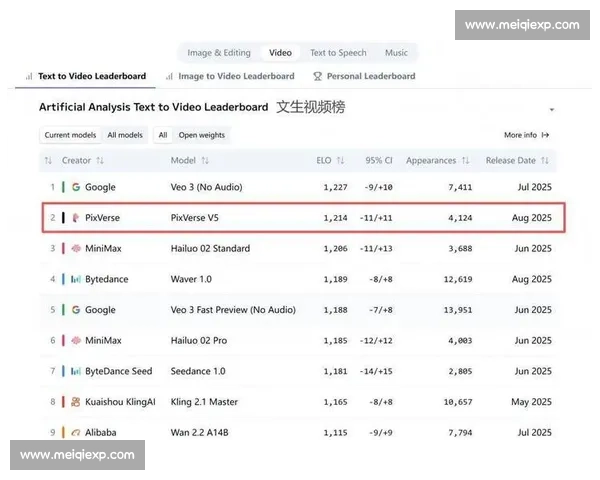Sort by the Appearances column header
The image size is (600, 480).
[431, 160]
